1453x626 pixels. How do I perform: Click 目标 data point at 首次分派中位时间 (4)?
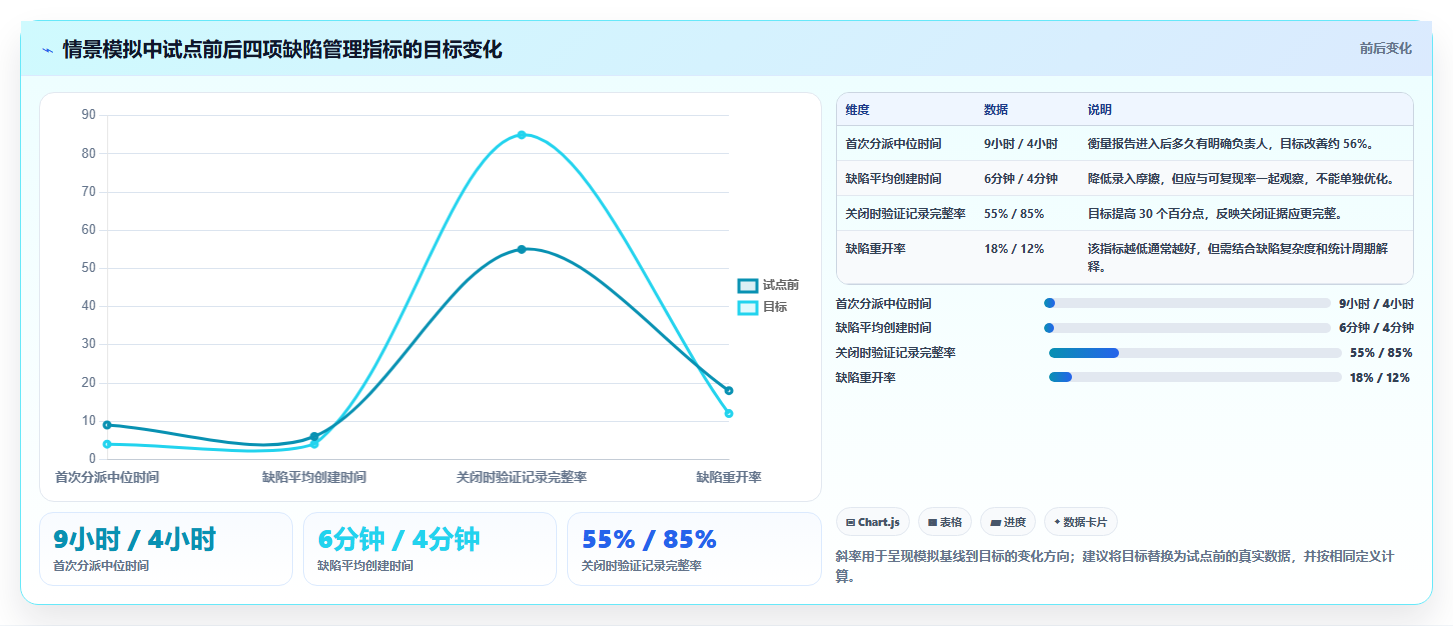click(107, 444)
